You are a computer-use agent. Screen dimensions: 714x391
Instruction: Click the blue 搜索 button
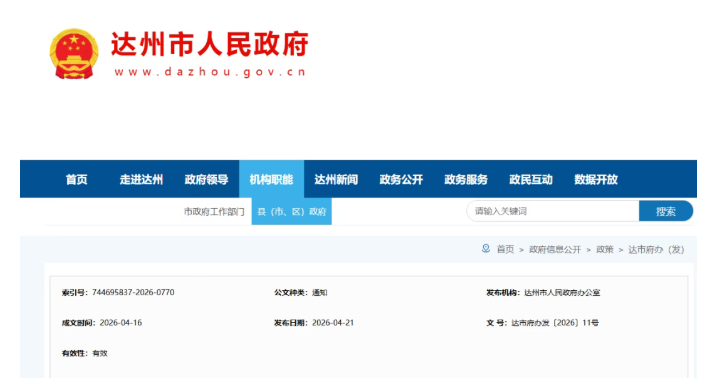tap(666, 211)
